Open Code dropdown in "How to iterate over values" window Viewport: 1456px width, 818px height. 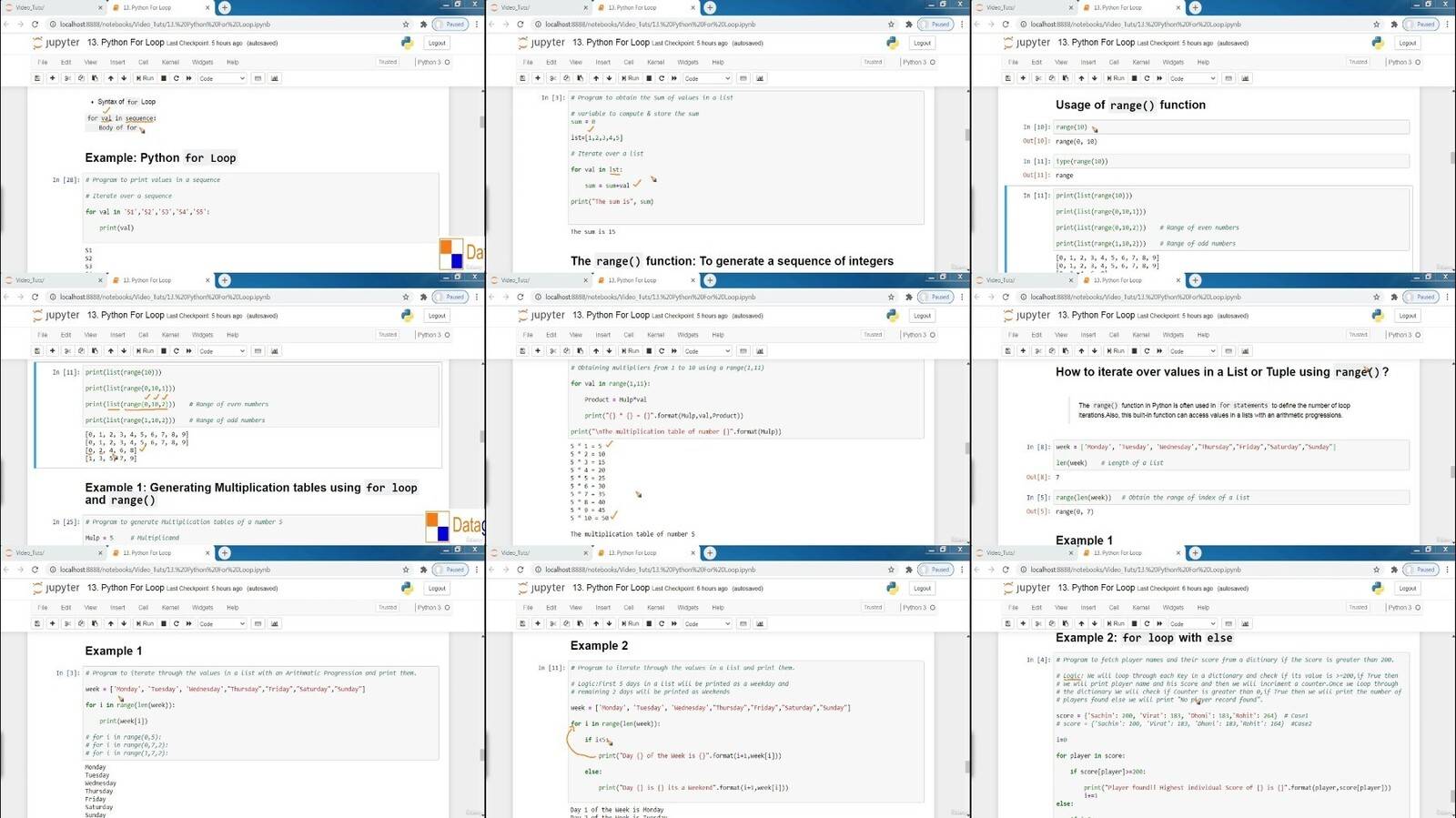click(1192, 351)
